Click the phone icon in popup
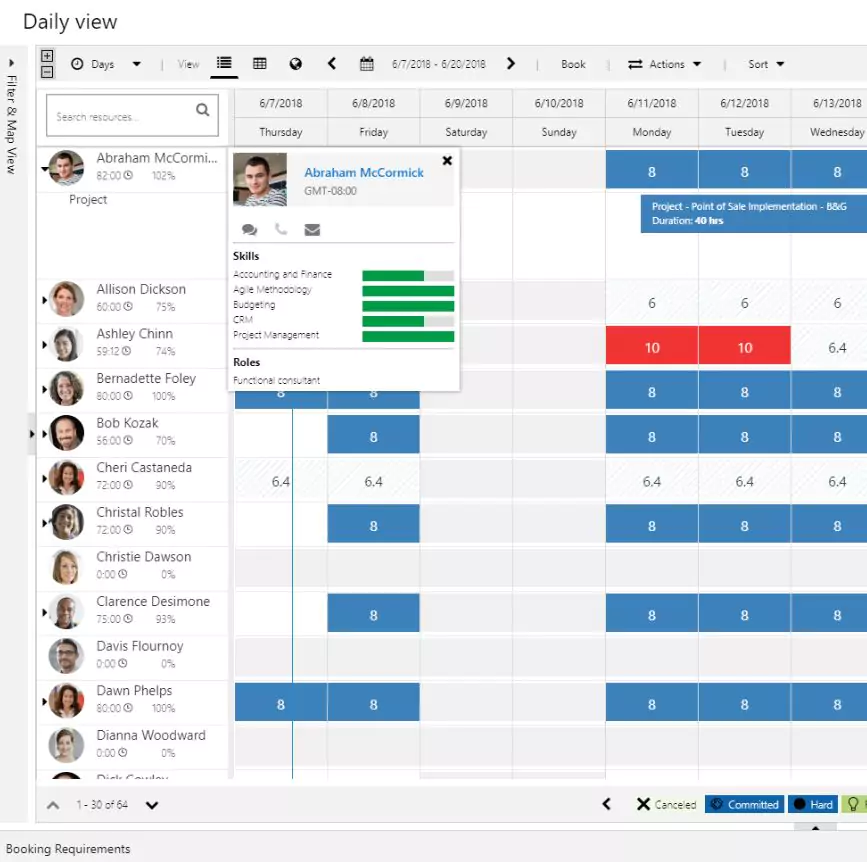The image size is (867, 862). [x=281, y=230]
